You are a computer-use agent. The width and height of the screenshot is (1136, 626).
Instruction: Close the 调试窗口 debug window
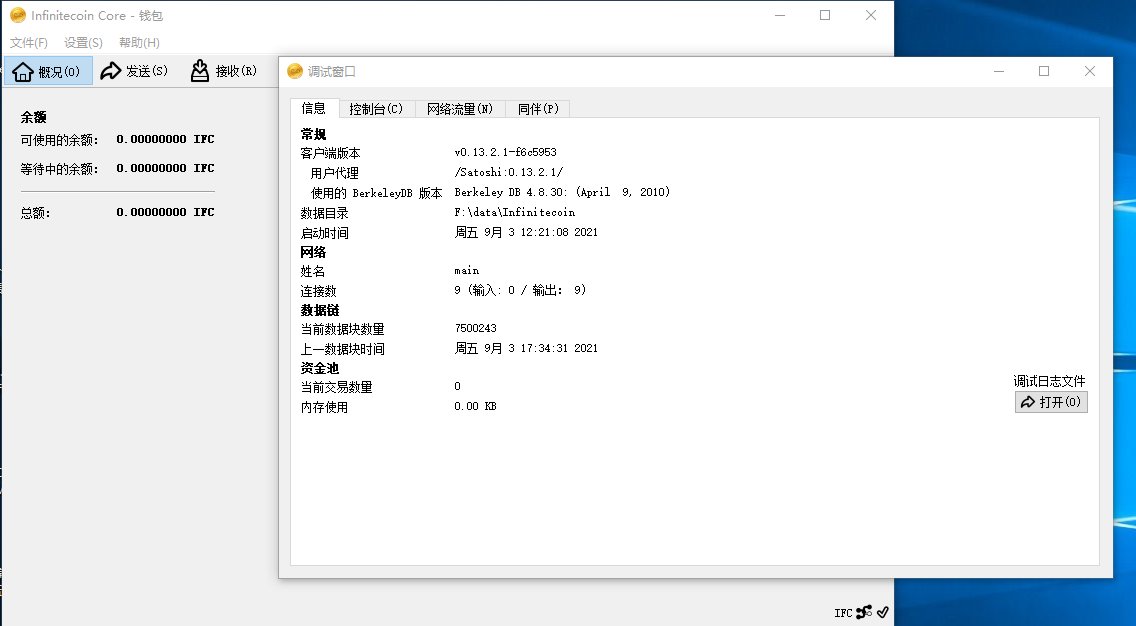coord(1090,71)
